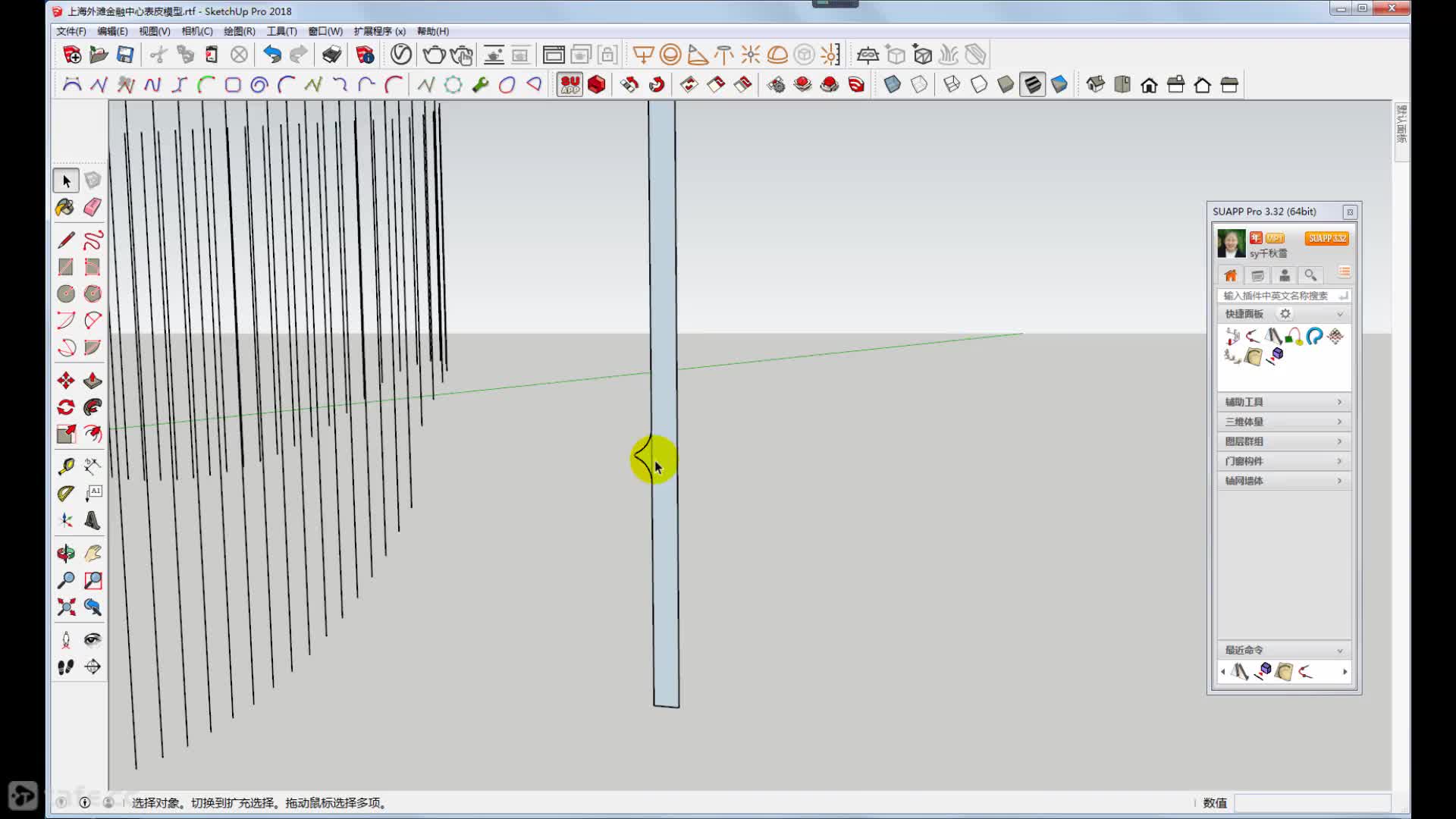1456x819 pixels.
Task: Click the Save floppy disk icon
Action: pos(125,55)
